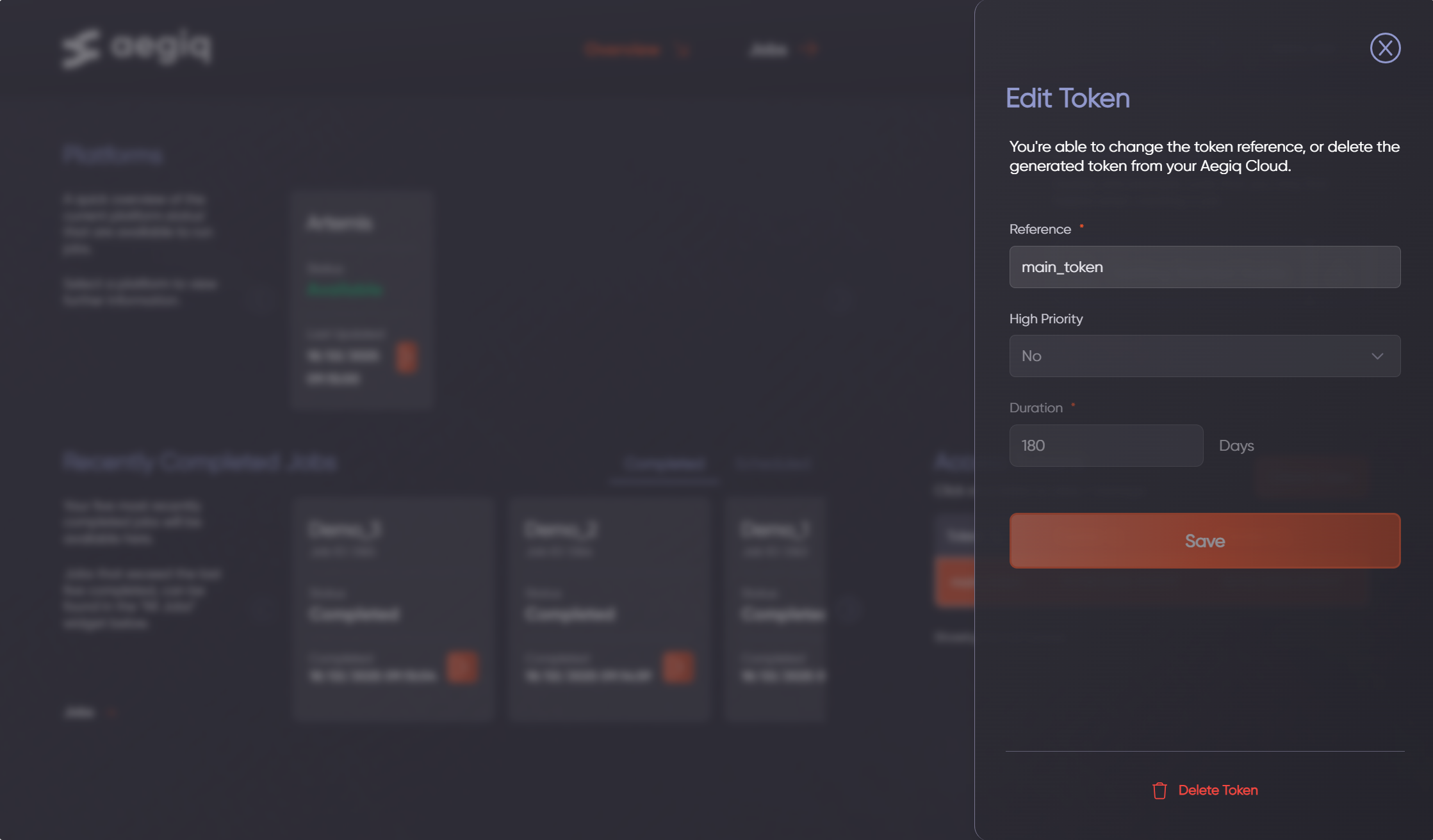This screenshot has height=840, width=1433.
Task: Switch to the Completed jobs tab
Action: click(664, 464)
